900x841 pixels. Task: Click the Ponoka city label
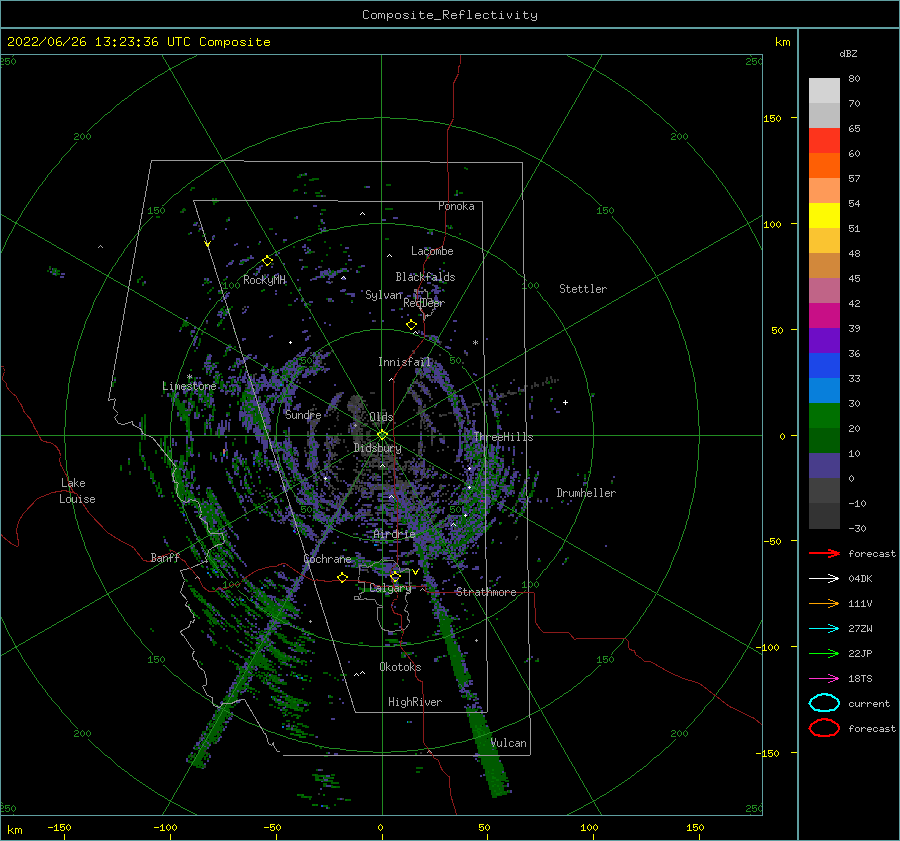(456, 206)
